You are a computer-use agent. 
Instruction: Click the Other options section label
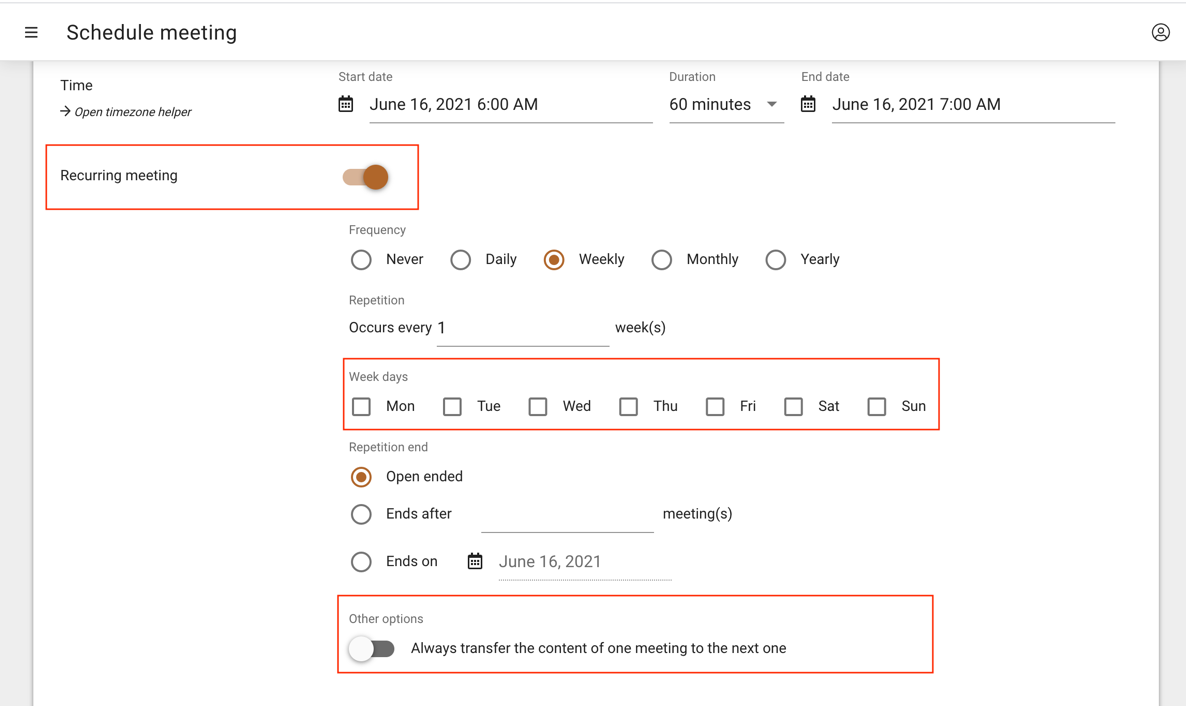pyautogui.click(x=386, y=619)
